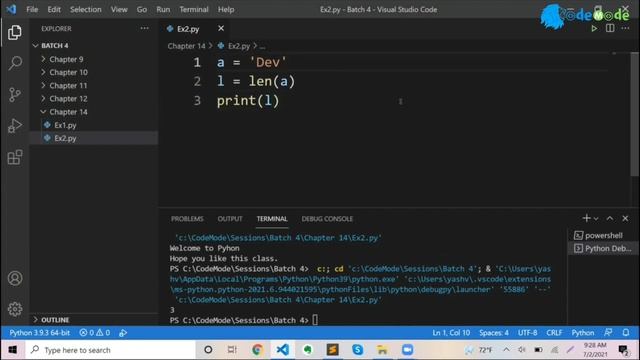Screen dimensions: 640x360
Task: Click the terminal input prompt line
Action: [243, 320]
